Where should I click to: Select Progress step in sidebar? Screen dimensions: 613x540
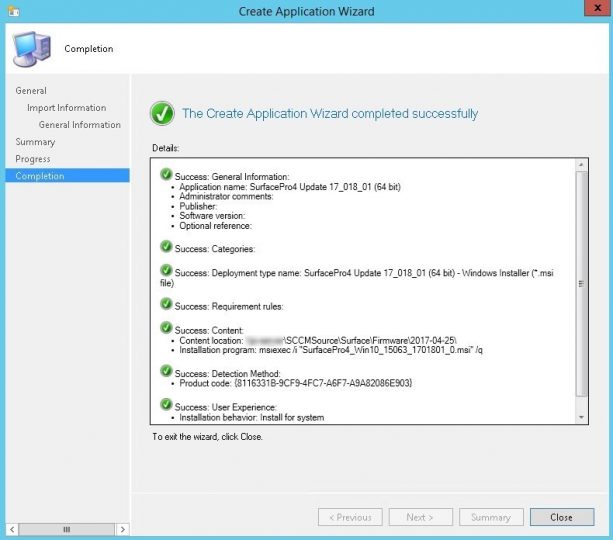coord(33,159)
